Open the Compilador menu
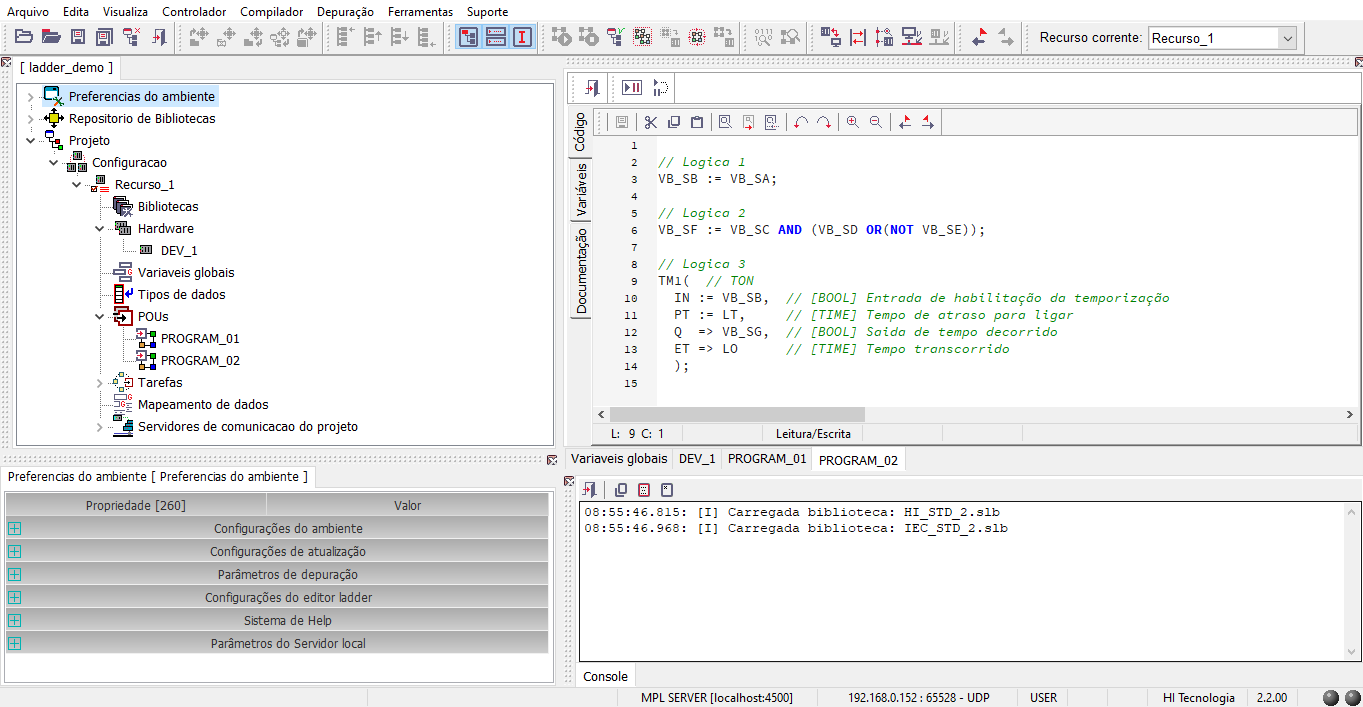The height and width of the screenshot is (707, 1363). click(272, 12)
